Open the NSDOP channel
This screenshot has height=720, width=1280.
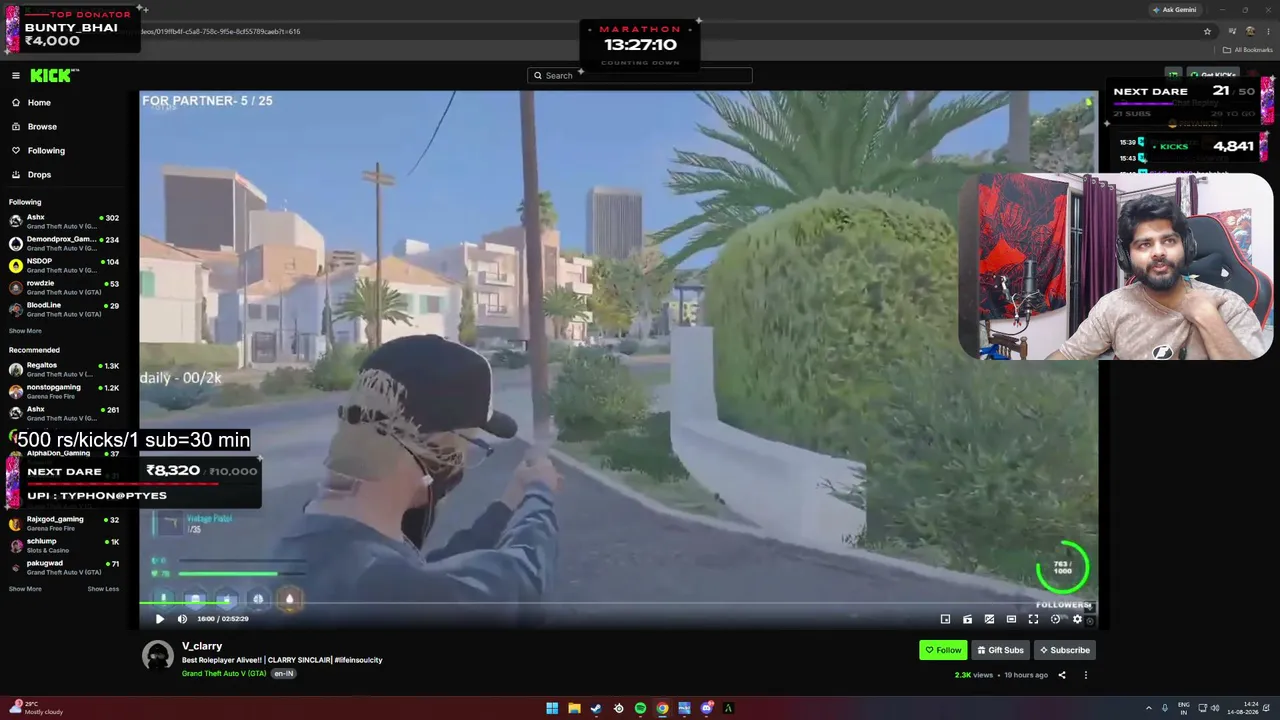click(66, 265)
